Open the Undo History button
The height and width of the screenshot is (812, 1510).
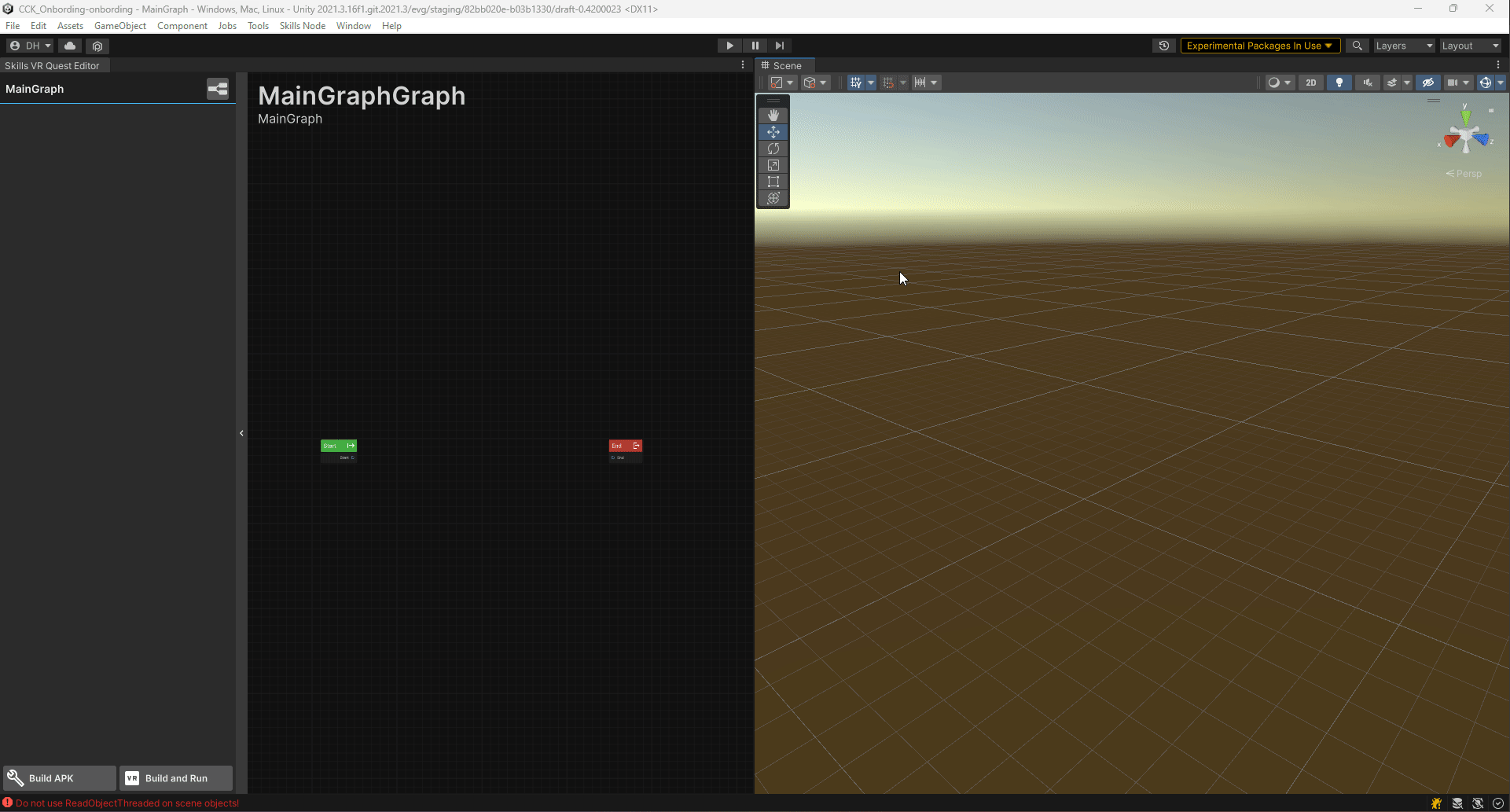[x=1164, y=46]
